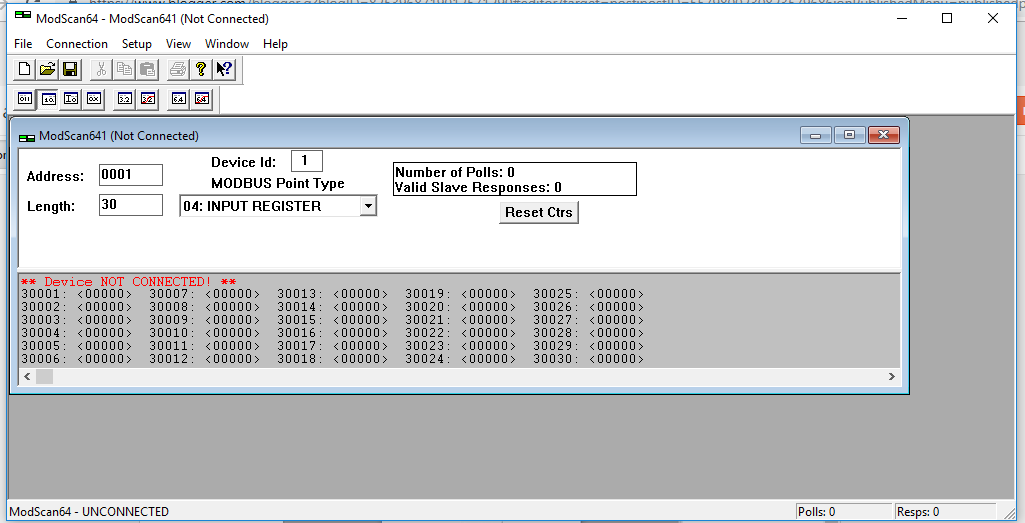Create a new document with New icon
The width and height of the screenshot is (1025, 523).
pyautogui.click(x=25, y=69)
